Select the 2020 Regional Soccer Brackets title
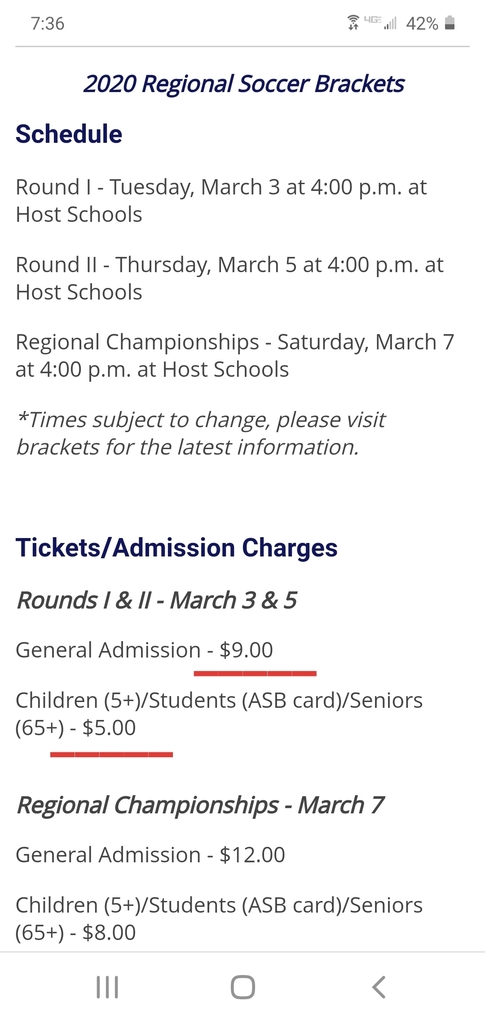Viewport: 485px width, 1024px height. point(243,84)
